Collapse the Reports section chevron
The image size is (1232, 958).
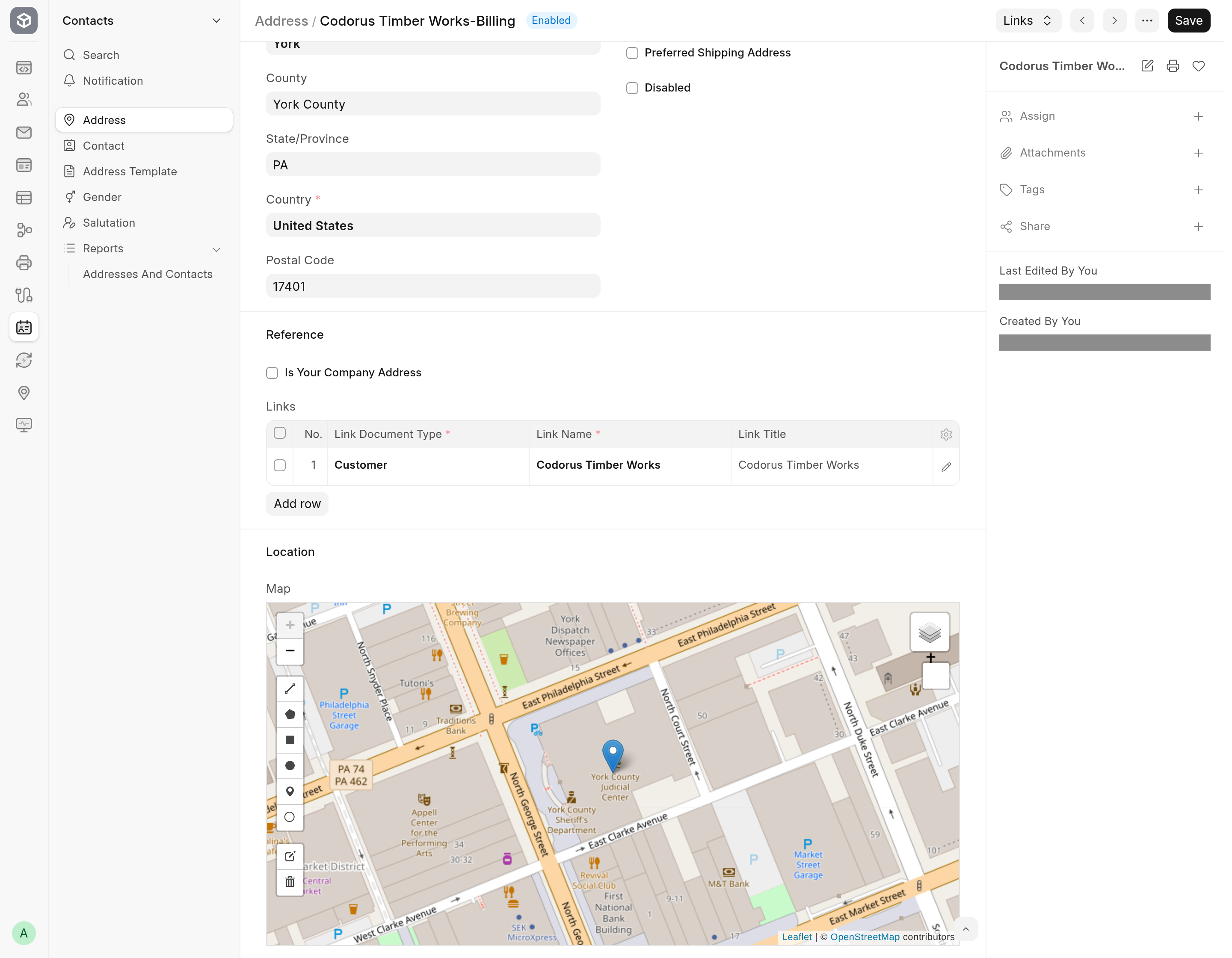click(x=216, y=249)
